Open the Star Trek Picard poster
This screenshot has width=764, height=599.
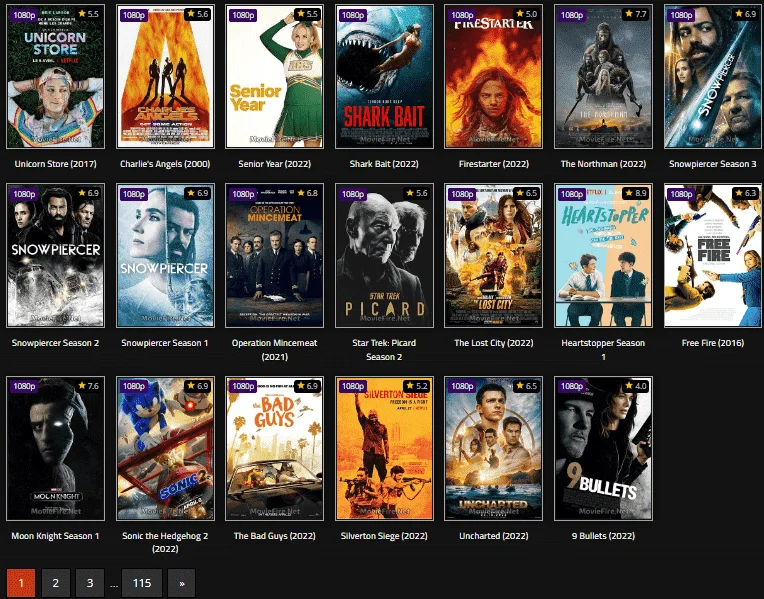coord(384,255)
